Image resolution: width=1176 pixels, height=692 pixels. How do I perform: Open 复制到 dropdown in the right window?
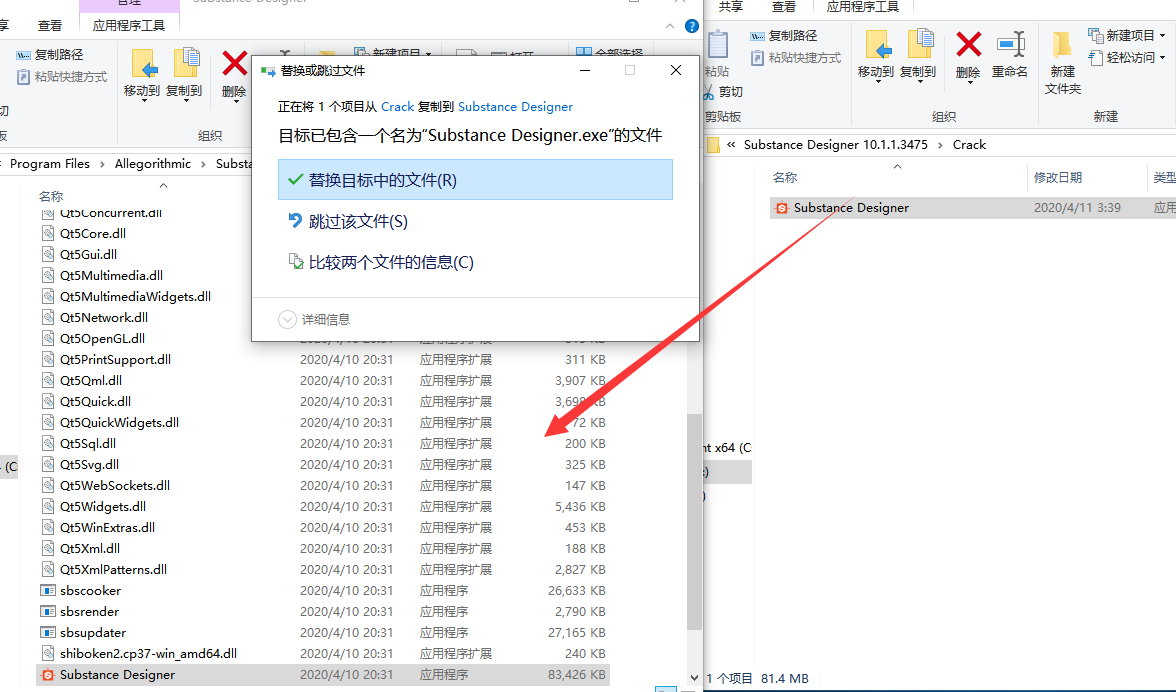[920, 81]
